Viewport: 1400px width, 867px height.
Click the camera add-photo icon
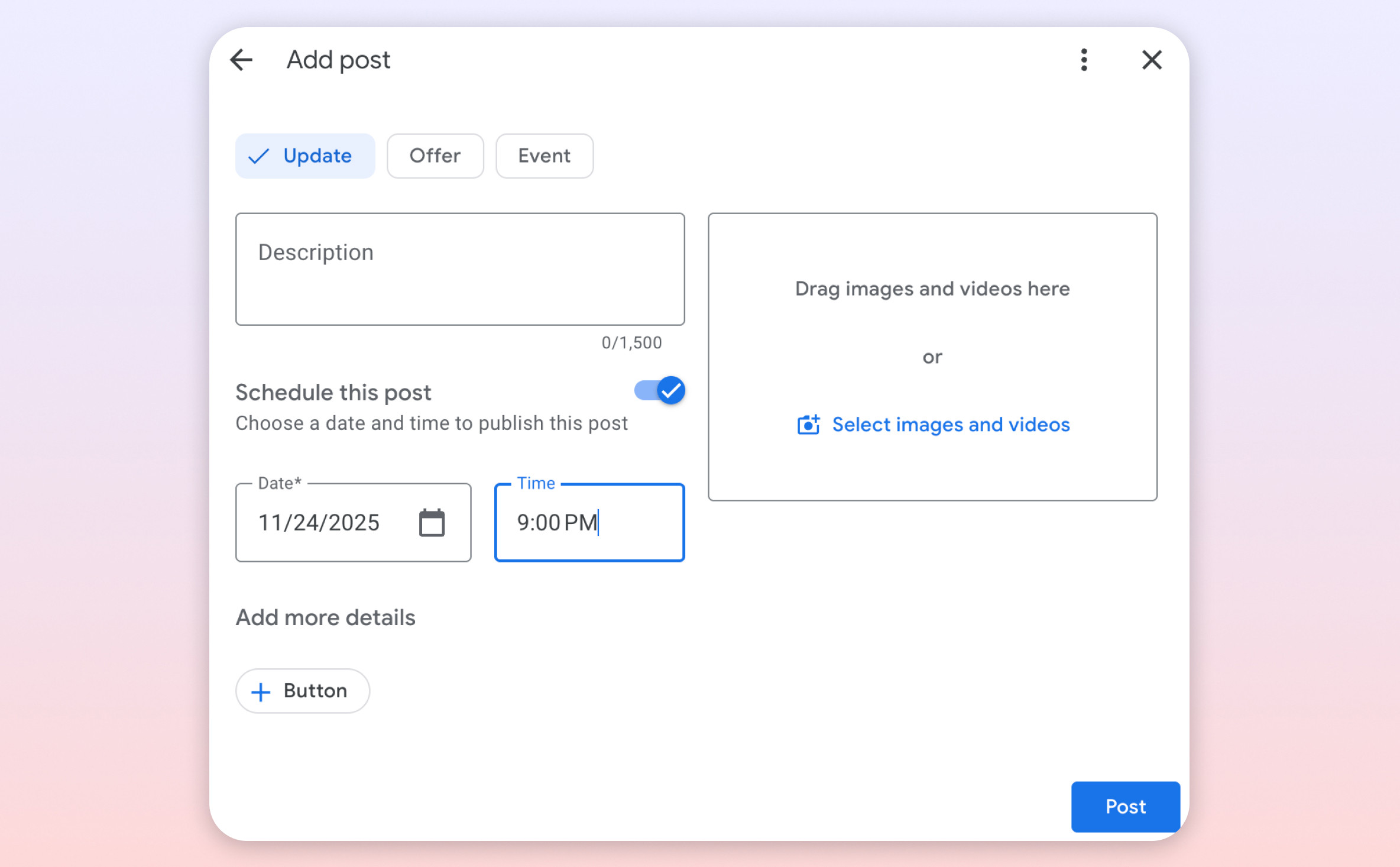(x=808, y=425)
